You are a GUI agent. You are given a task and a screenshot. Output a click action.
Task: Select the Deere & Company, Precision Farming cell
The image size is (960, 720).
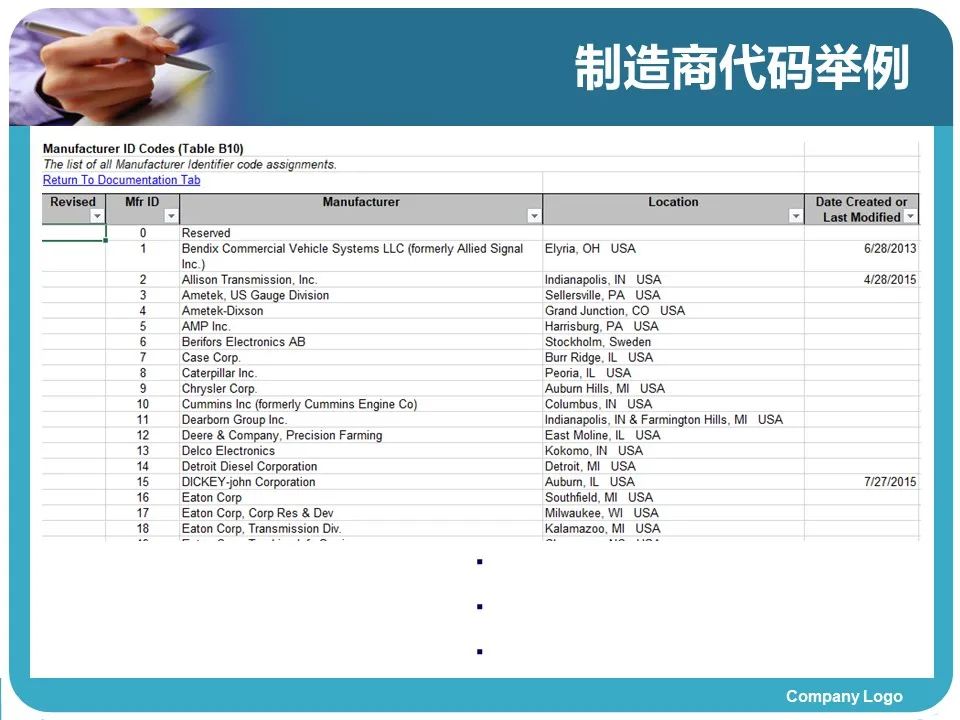click(361, 435)
